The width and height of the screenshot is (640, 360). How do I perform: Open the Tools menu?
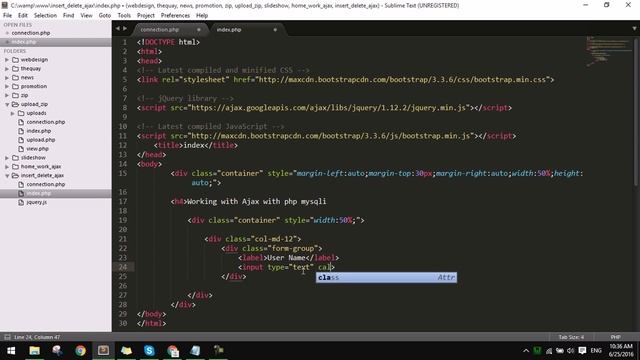124,15
